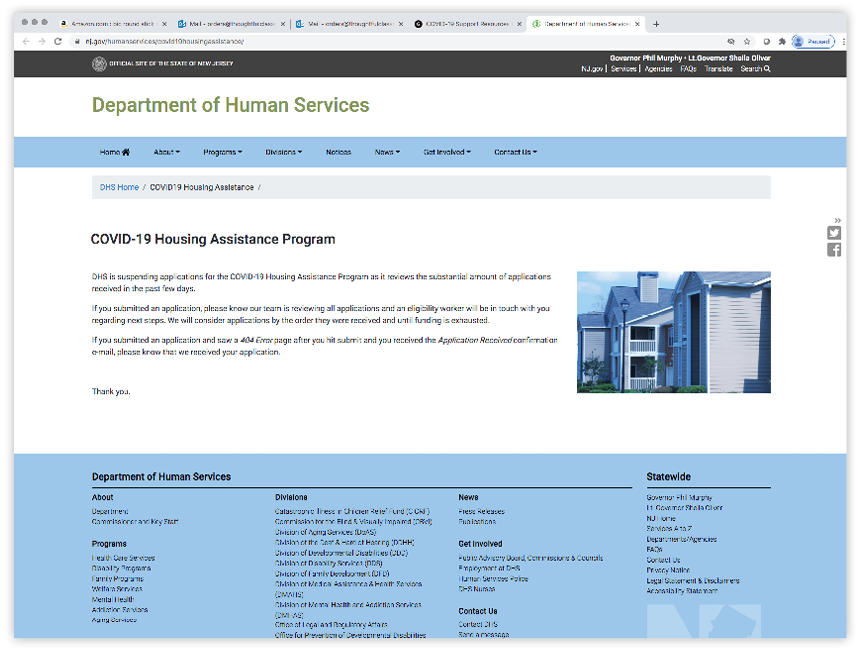Bookmark this page with the star icon
This screenshot has height=651, width=860.
point(747,42)
